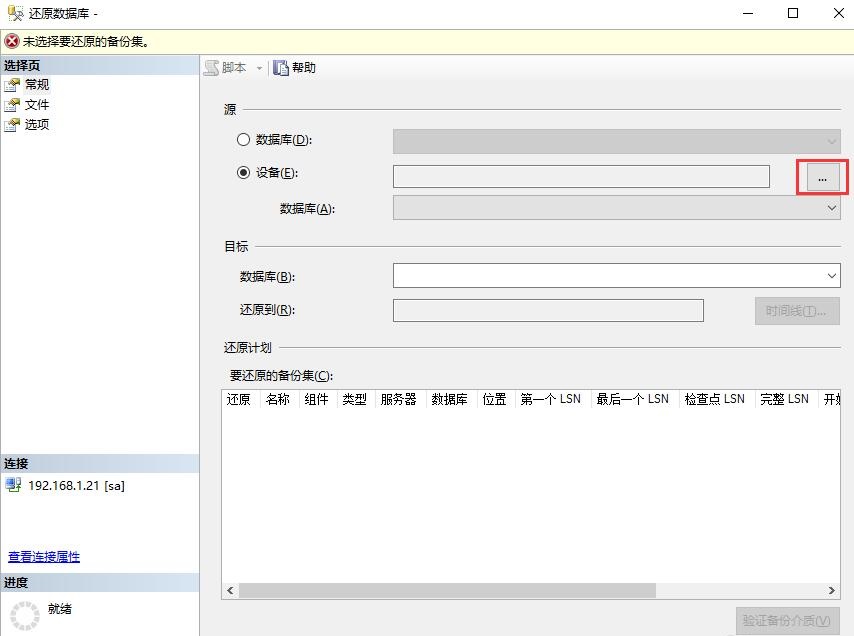This screenshot has width=854, height=636.
Task: Click the highlighted browse (...) device button
Action: tap(821, 176)
